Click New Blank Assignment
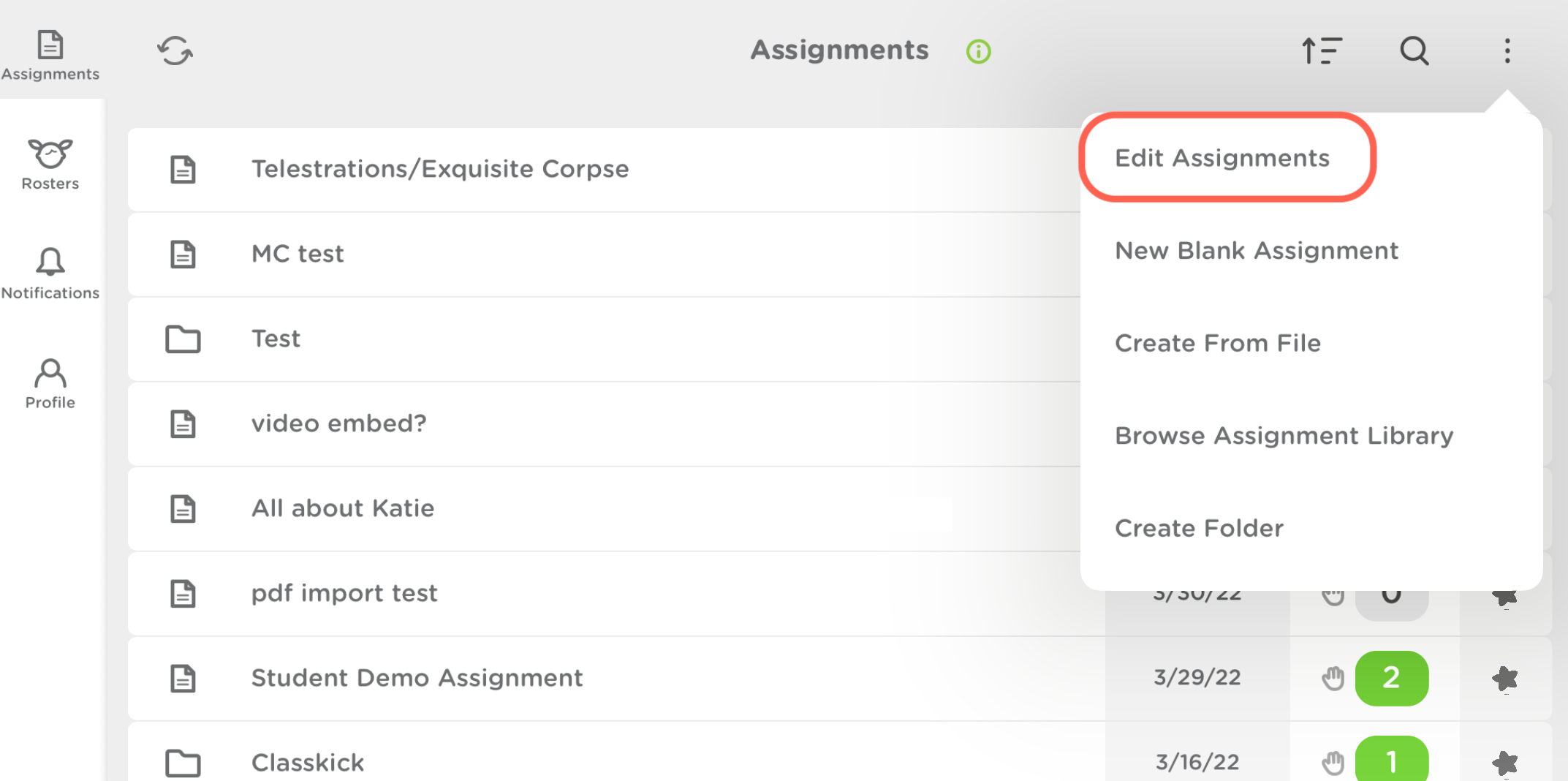Image resolution: width=1568 pixels, height=781 pixels. point(1256,250)
